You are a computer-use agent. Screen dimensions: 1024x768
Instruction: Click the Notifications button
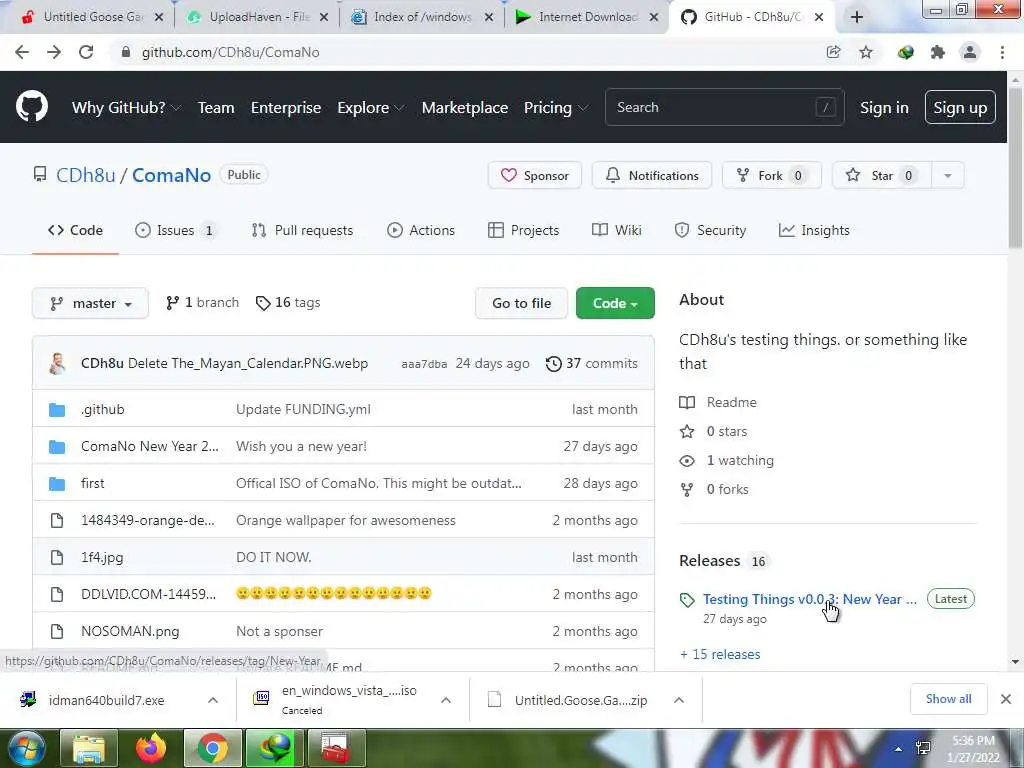coord(652,175)
